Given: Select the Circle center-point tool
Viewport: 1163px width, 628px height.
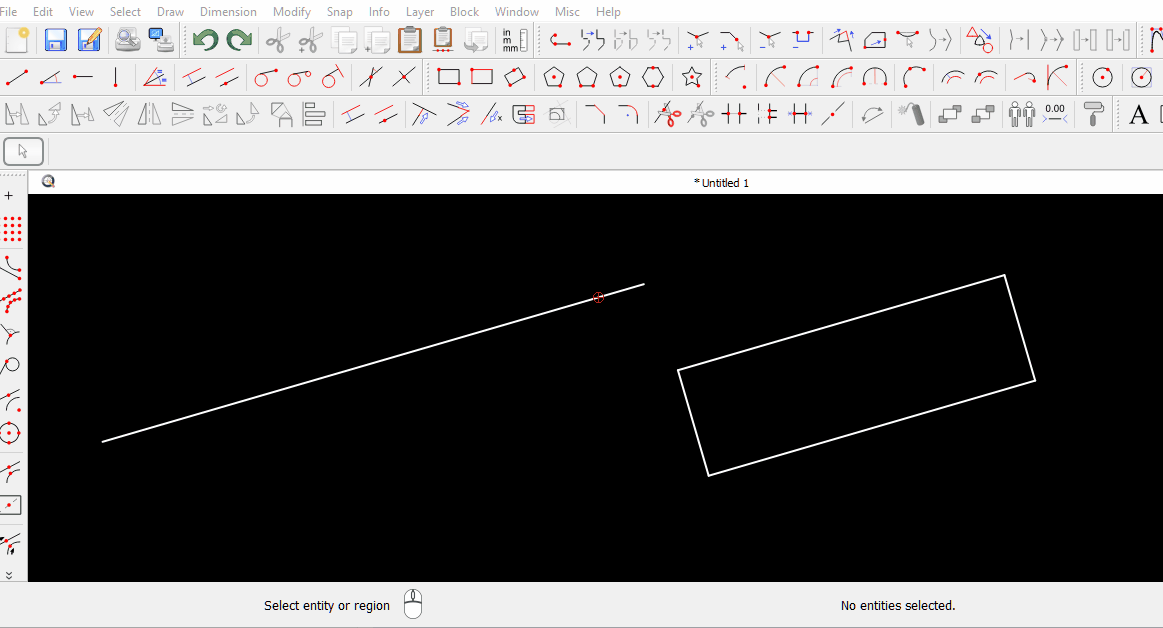Looking at the screenshot, I should (1103, 77).
